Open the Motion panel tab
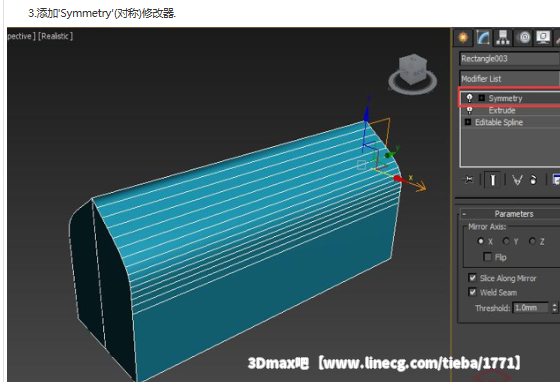 click(524, 37)
